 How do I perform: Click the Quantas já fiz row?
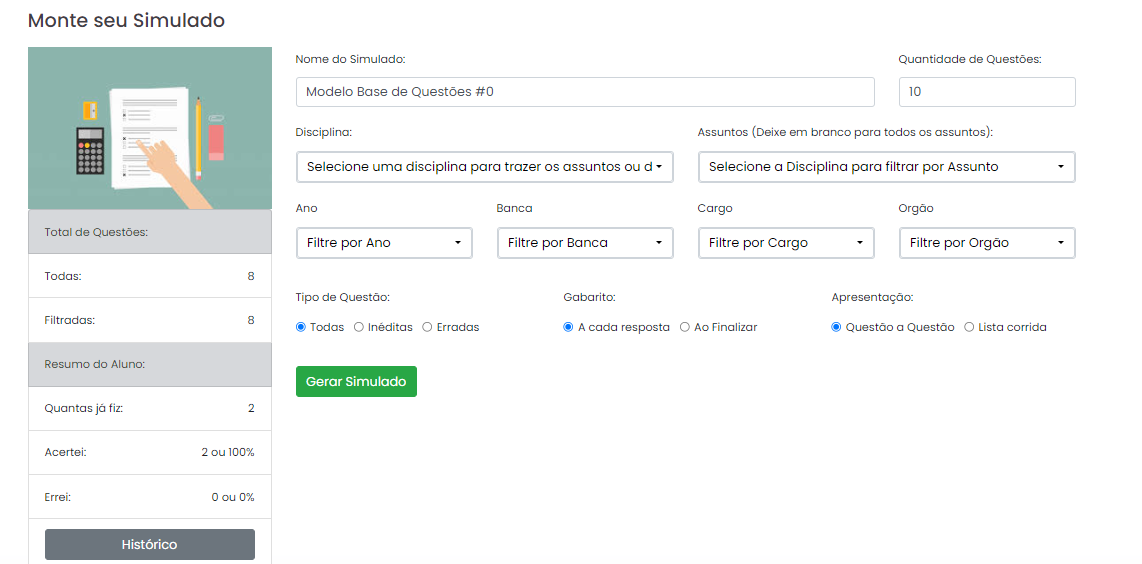(x=150, y=408)
